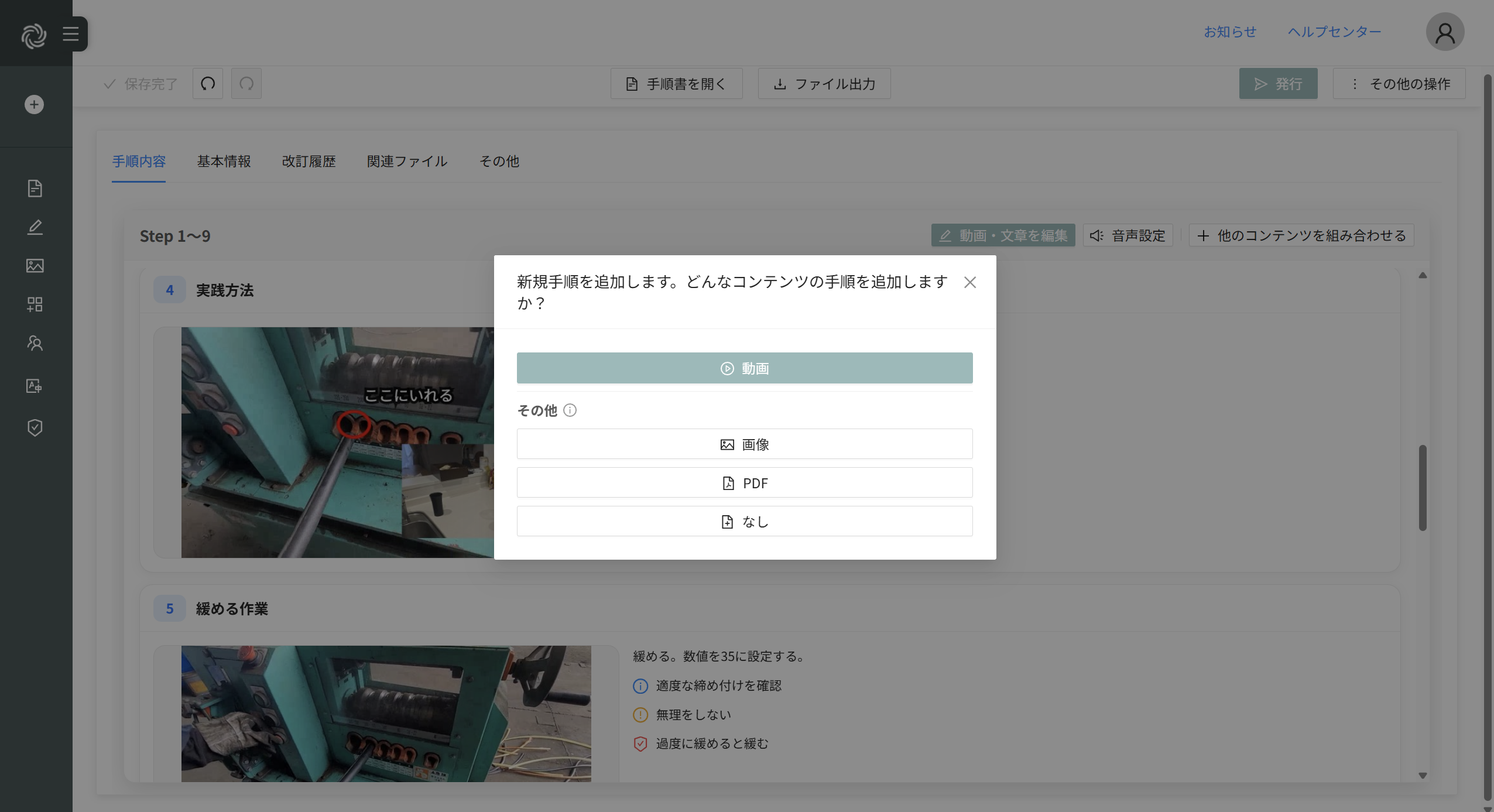The image size is (1494, 812).
Task: Click the plus create icon in sidebar
Action: coord(35,105)
